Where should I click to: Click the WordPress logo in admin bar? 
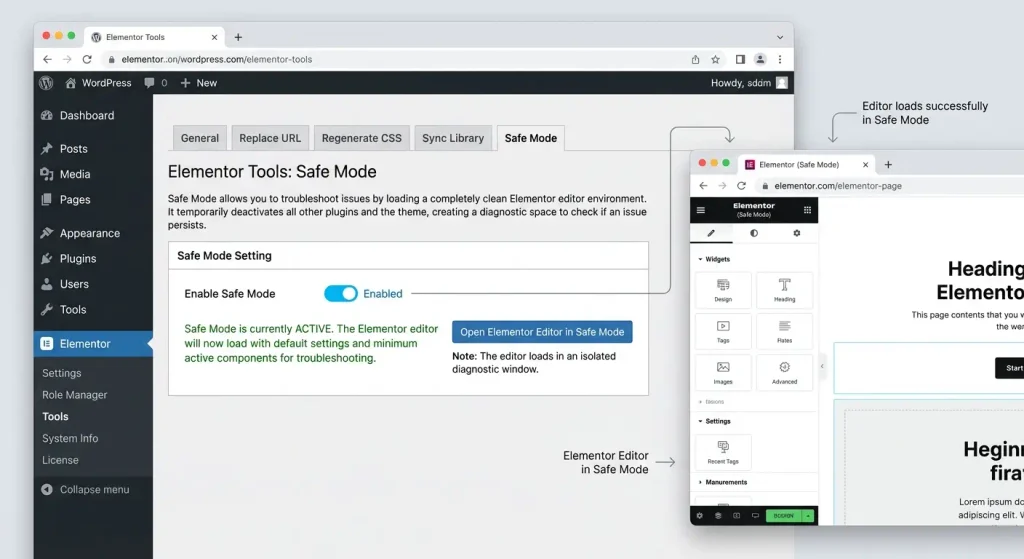[x=46, y=83]
